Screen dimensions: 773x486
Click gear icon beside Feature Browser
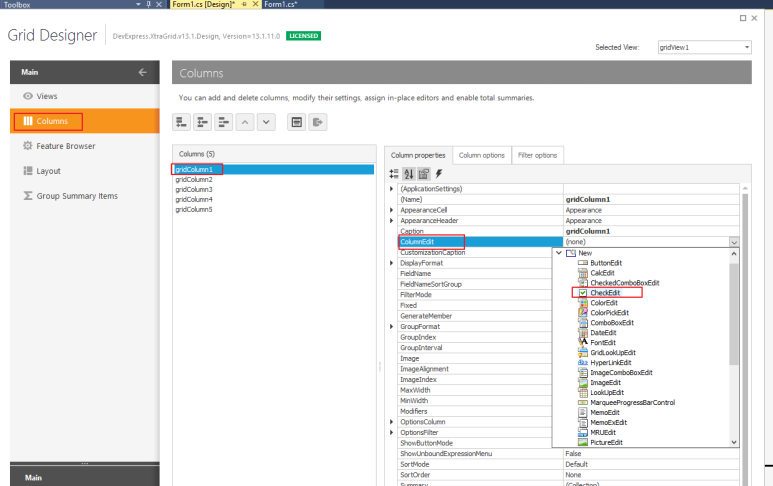click(28, 146)
